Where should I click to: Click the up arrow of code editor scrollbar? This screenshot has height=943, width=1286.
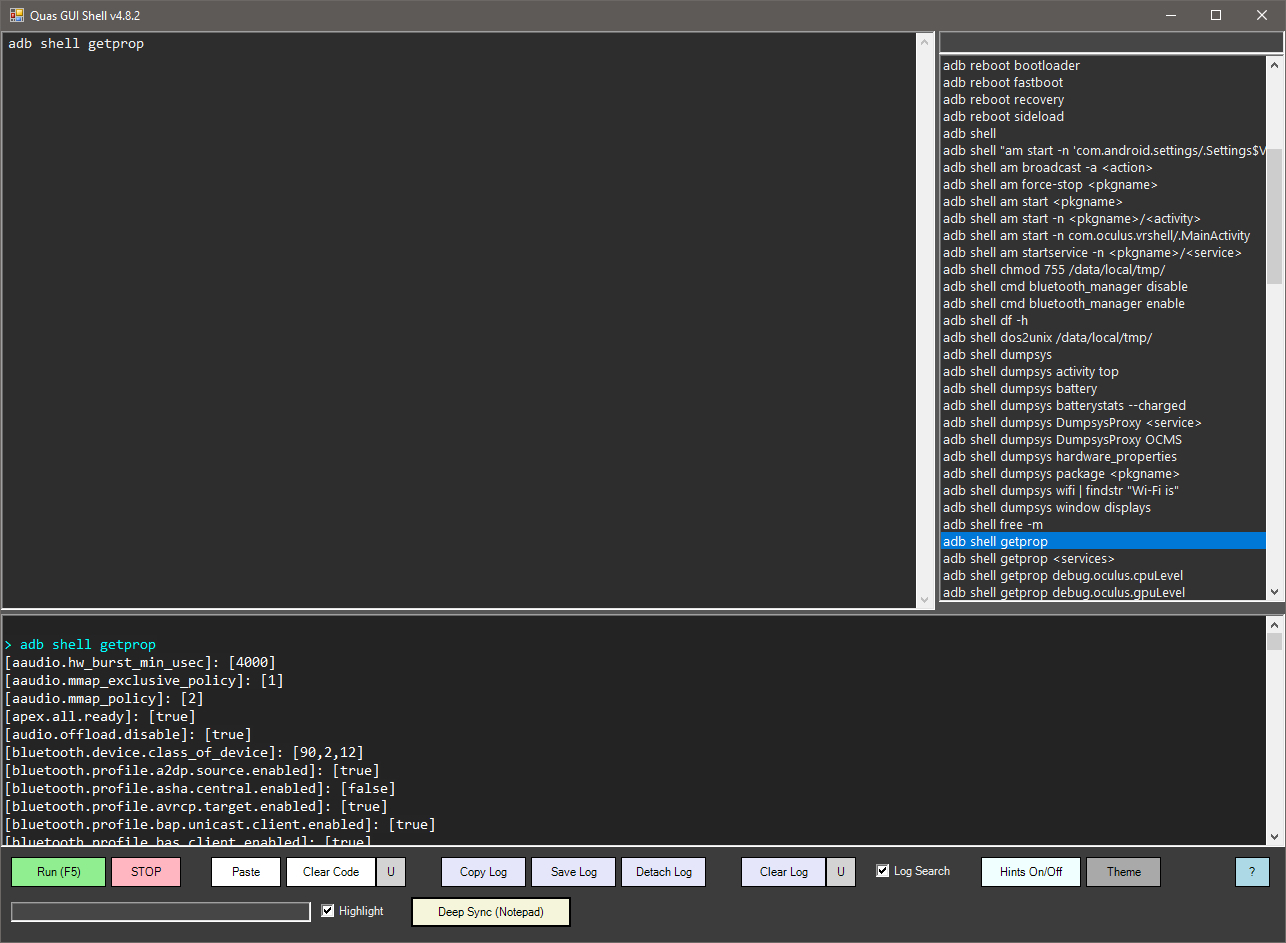click(x=924, y=42)
